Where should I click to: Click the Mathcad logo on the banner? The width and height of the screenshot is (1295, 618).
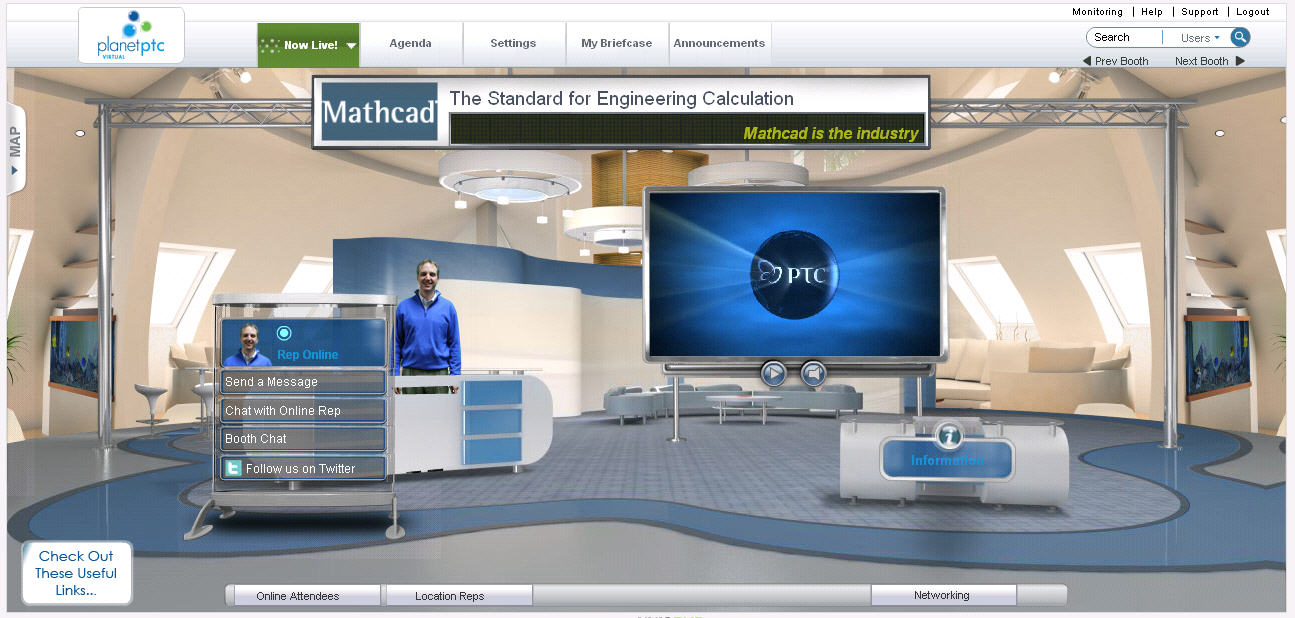380,111
